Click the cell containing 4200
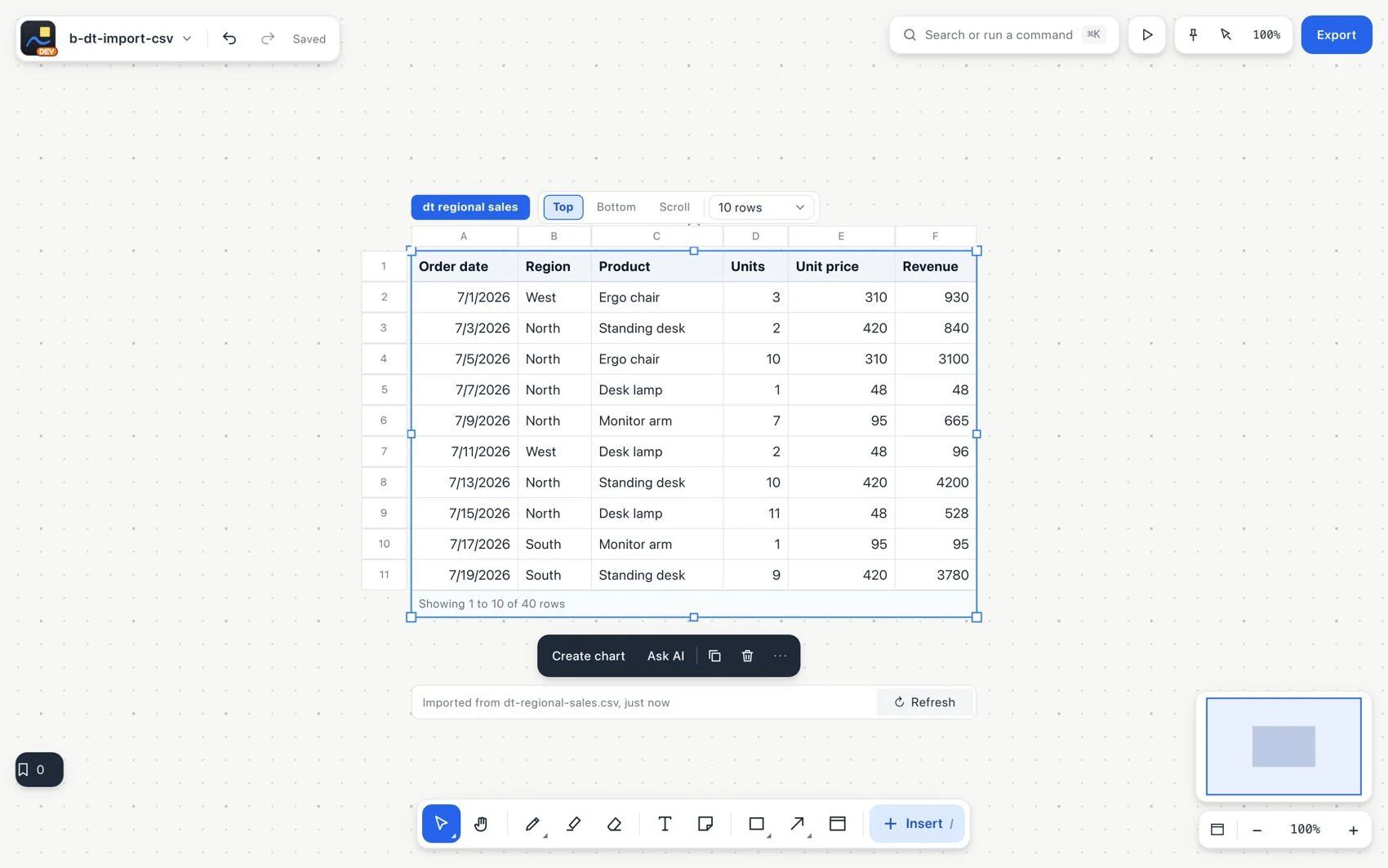Image resolution: width=1388 pixels, height=868 pixels. [936, 483]
